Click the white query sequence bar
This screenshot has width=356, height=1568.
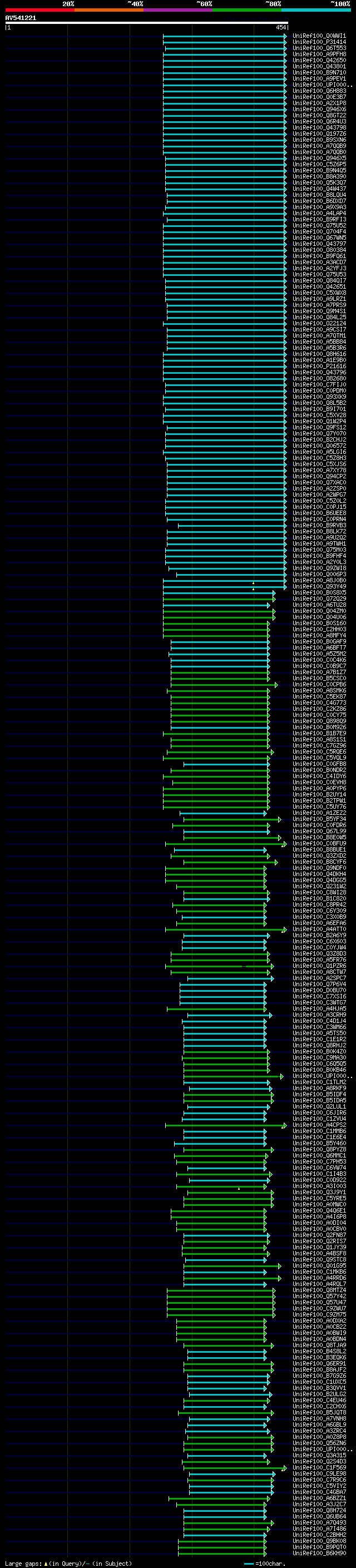147,23
